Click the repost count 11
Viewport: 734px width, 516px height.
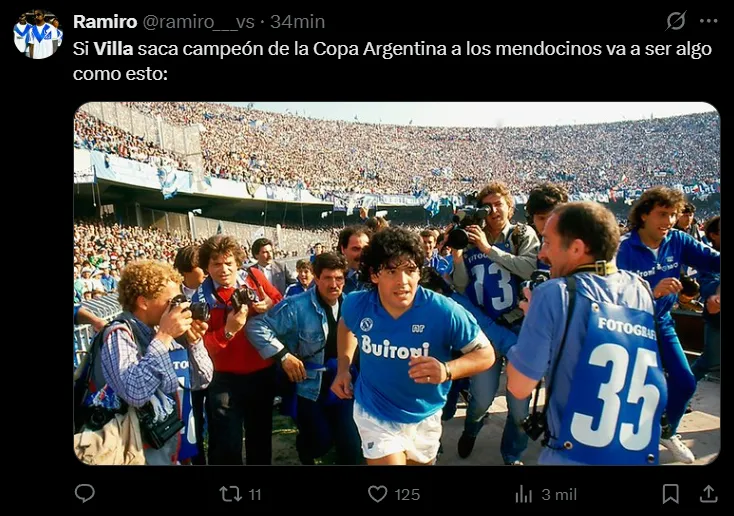click(255, 494)
